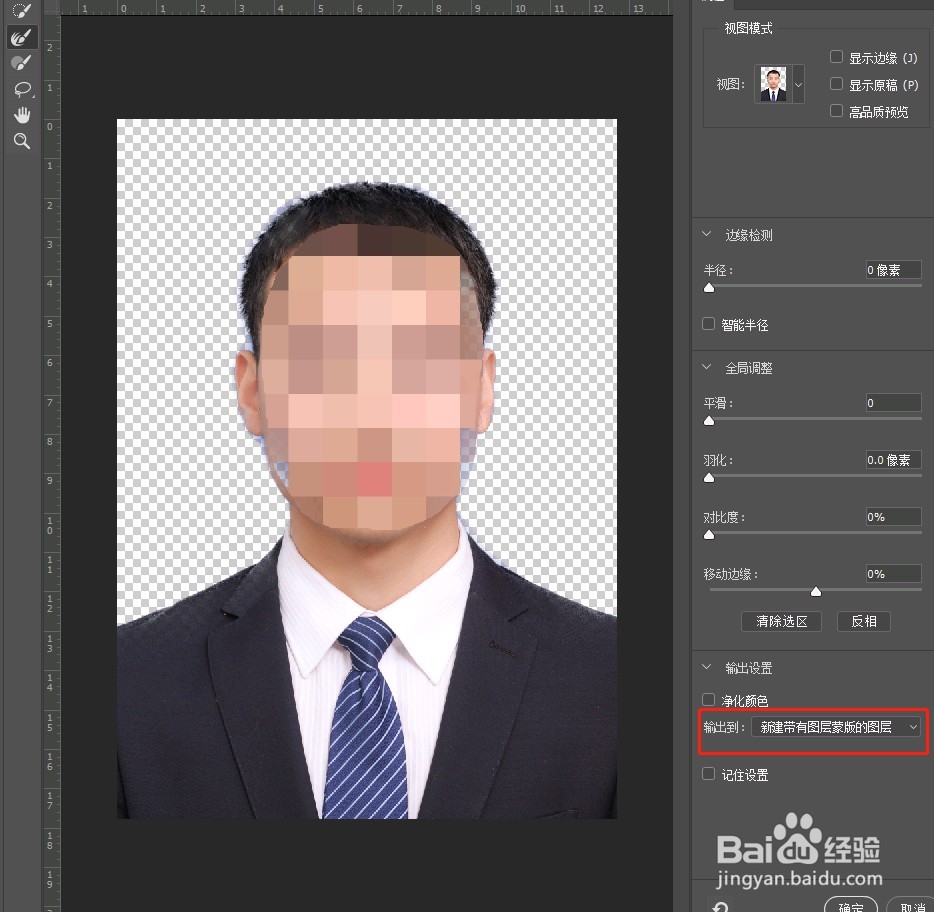
Task: Activate the Refine Edge Brush tool
Action: pyautogui.click(x=22, y=37)
